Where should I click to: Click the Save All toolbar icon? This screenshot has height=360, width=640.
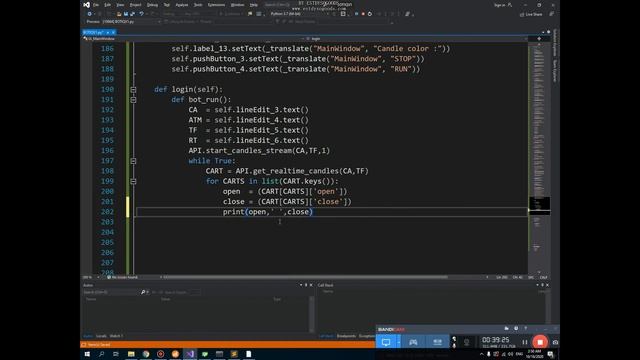tap(133, 14)
